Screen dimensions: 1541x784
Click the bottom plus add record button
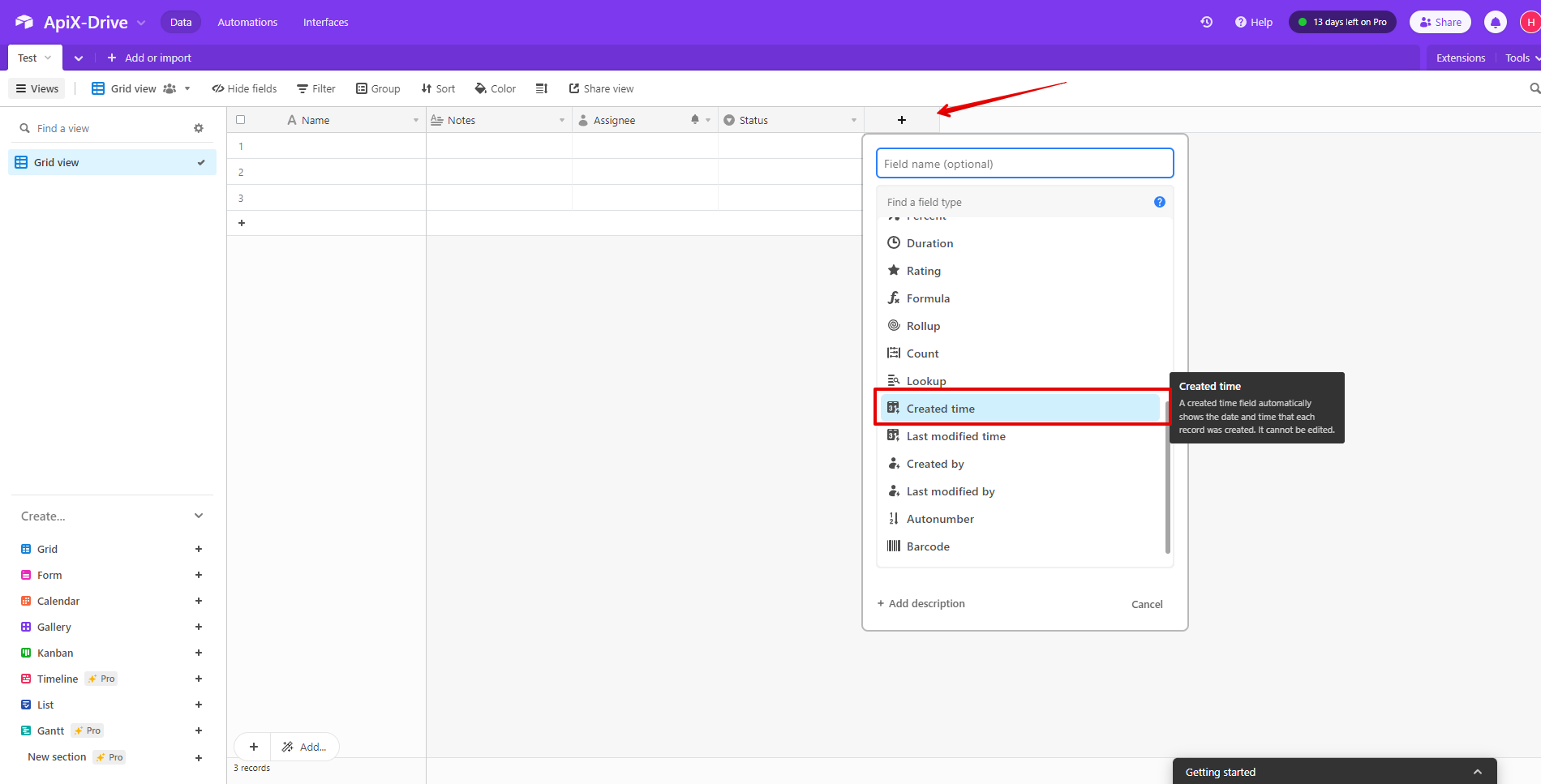[x=254, y=747]
